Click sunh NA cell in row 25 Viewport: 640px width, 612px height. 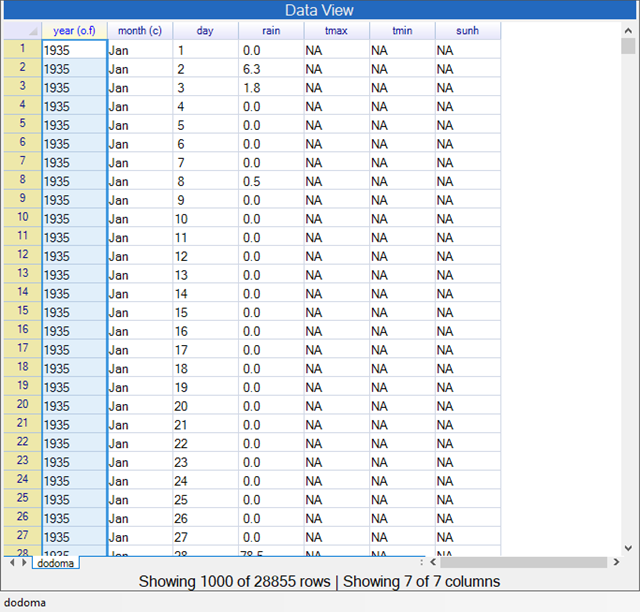pos(467,499)
